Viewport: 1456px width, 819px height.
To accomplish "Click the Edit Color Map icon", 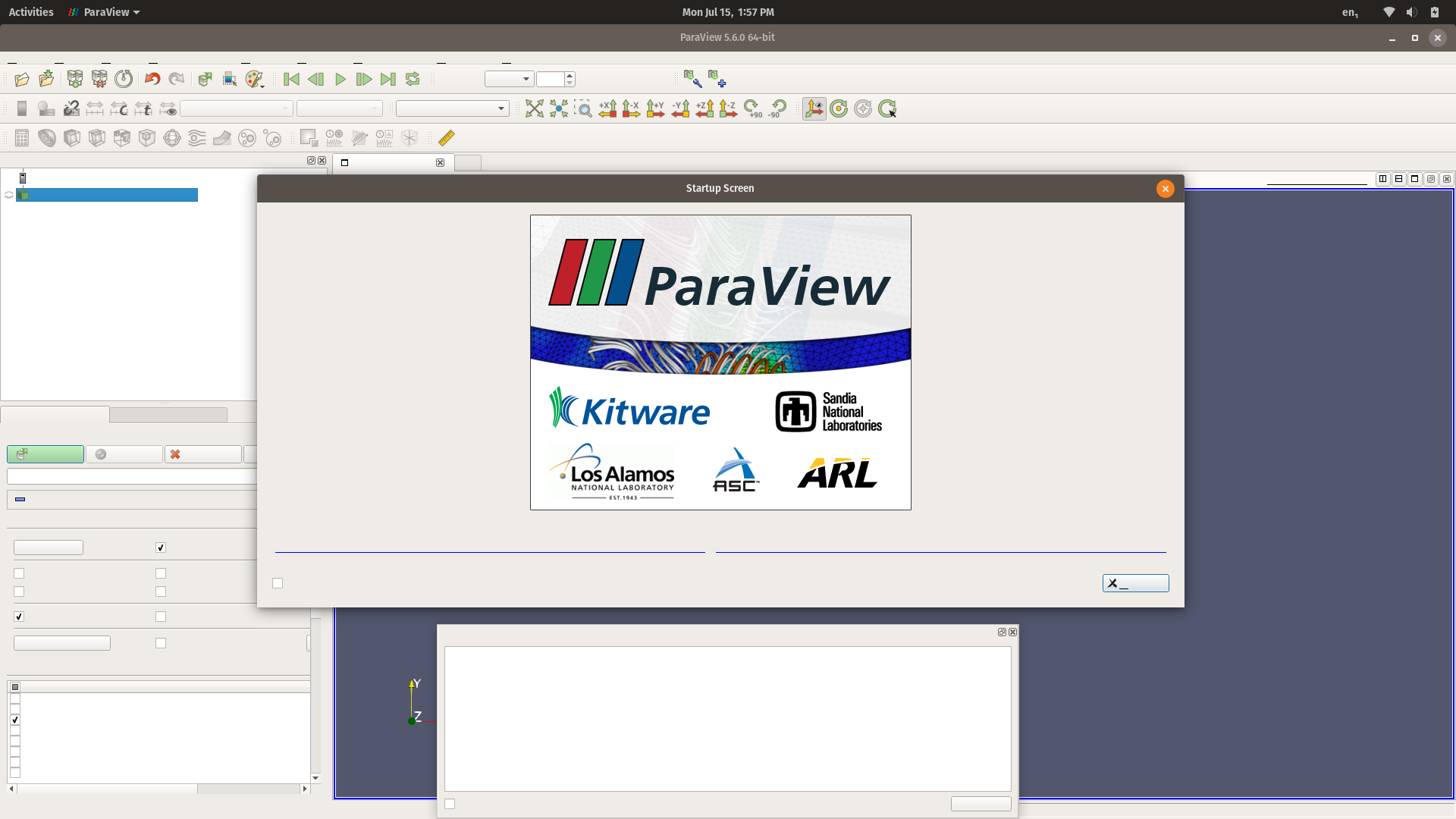I will tap(46, 108).
